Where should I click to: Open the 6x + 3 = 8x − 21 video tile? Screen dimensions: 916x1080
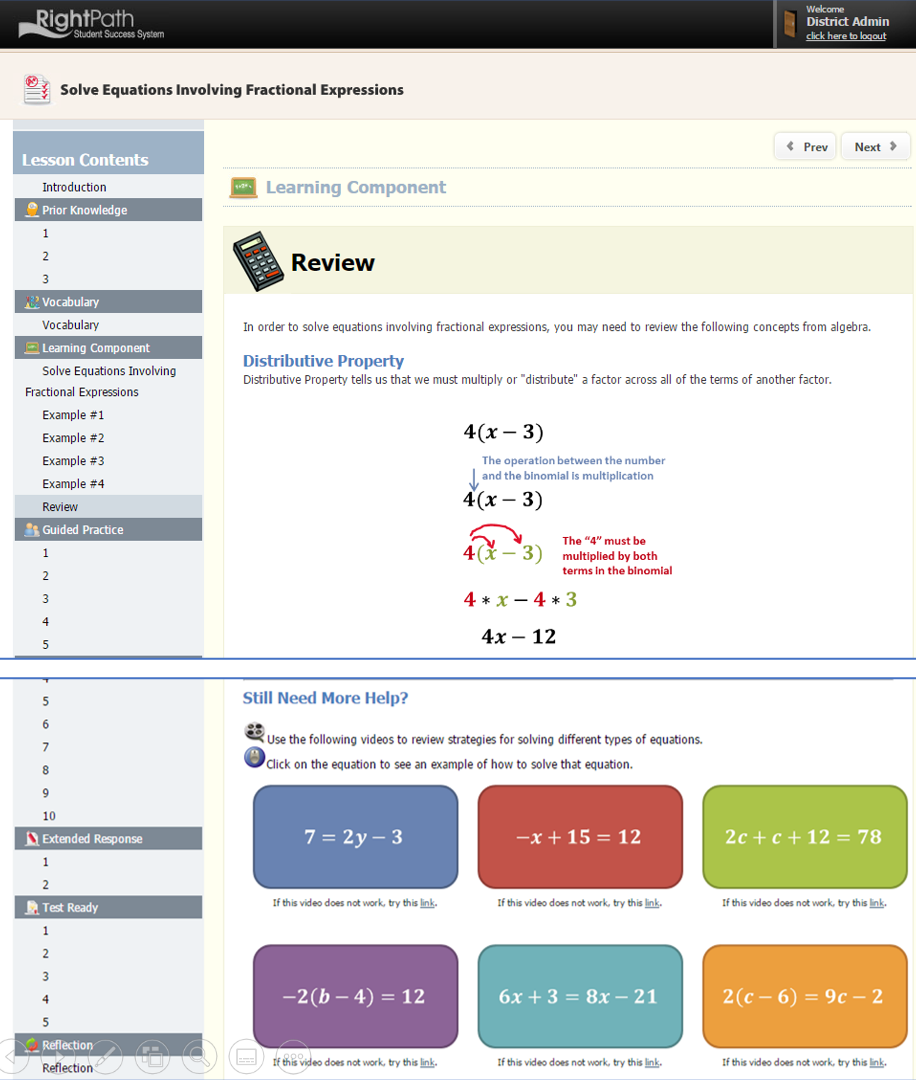click(580, 996)
